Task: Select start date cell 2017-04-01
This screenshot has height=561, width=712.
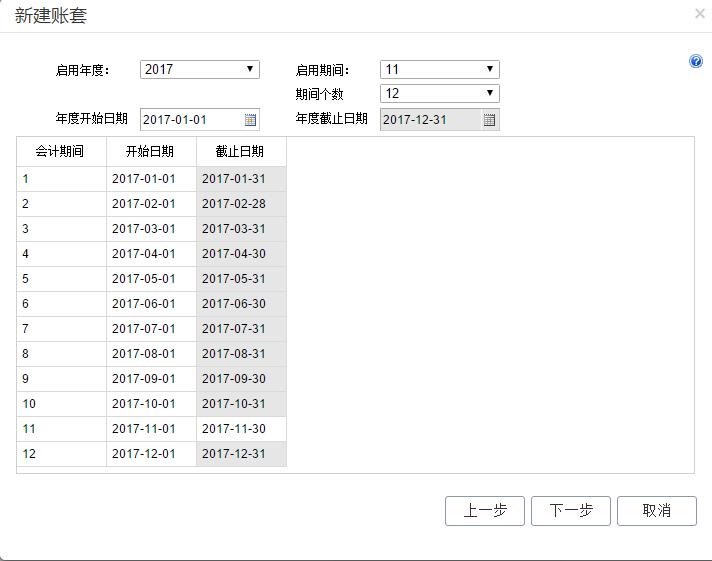Action: tap(151, 254)
